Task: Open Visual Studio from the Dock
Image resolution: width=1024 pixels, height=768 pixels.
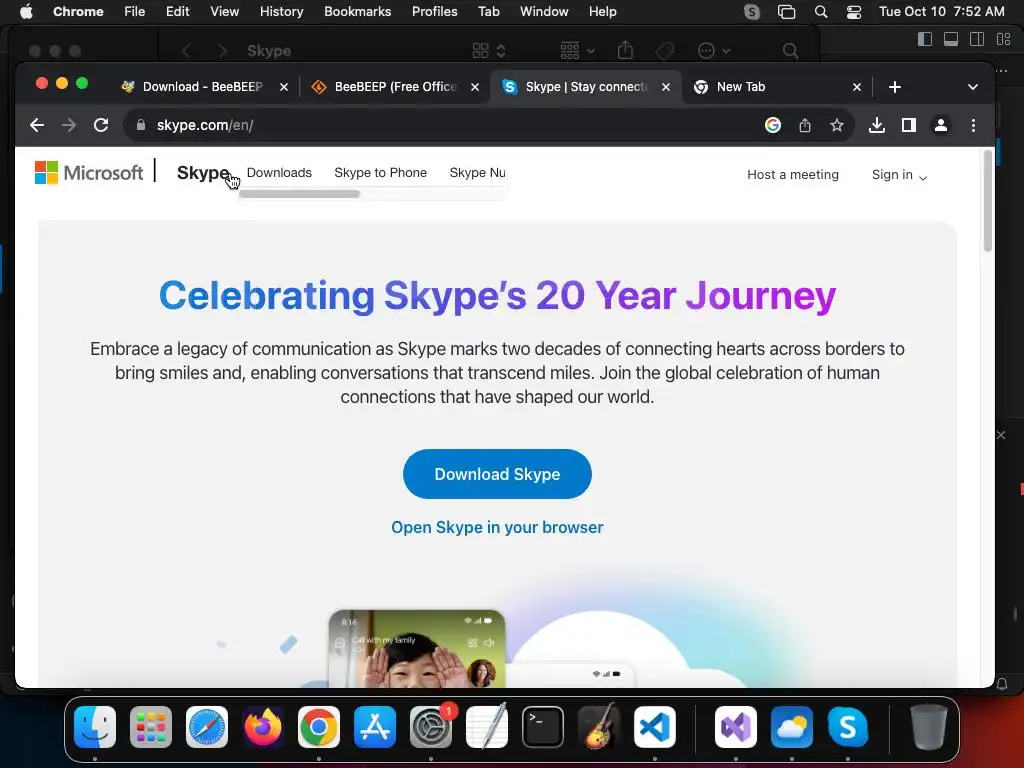Action: point(736,727)
